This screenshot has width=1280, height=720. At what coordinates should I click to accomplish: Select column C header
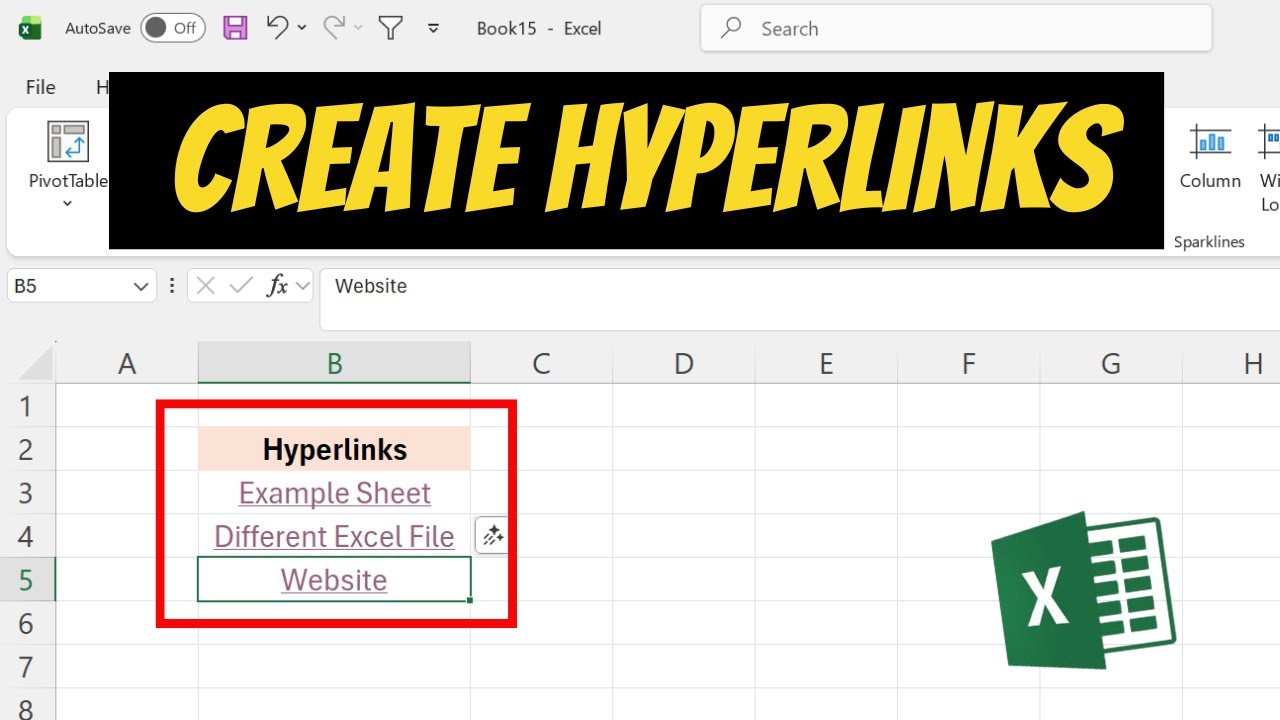[541, 363]
